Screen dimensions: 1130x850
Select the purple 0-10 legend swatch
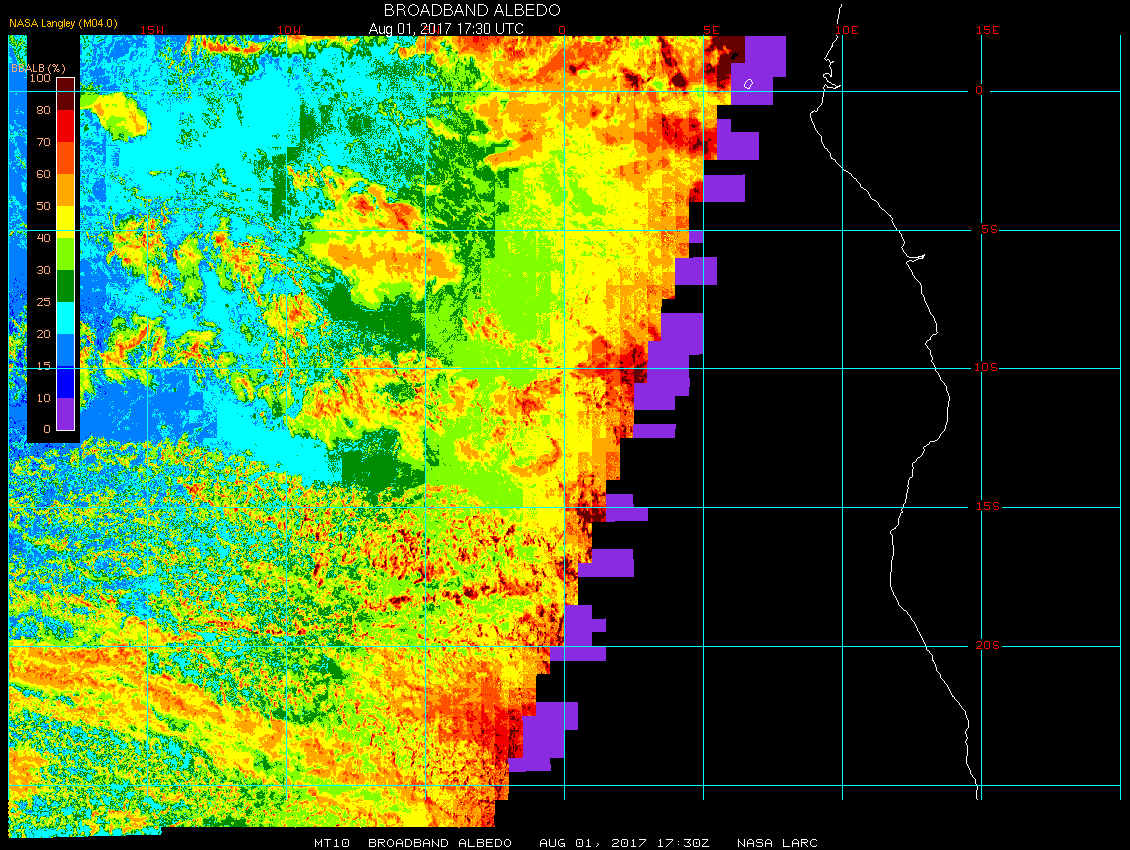click(x=66, y=414)
